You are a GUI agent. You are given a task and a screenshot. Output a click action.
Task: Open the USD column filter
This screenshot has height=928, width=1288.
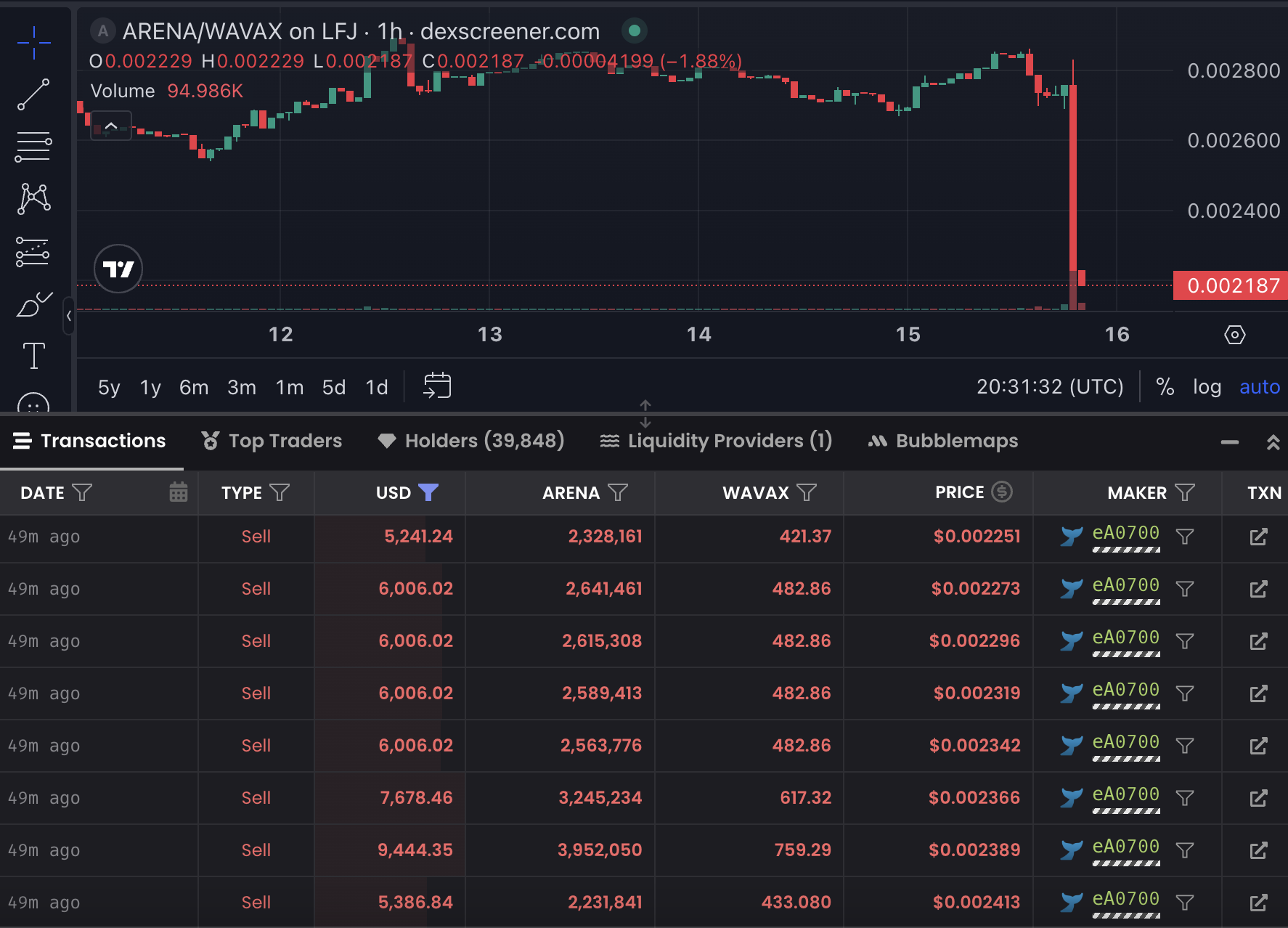428,492
